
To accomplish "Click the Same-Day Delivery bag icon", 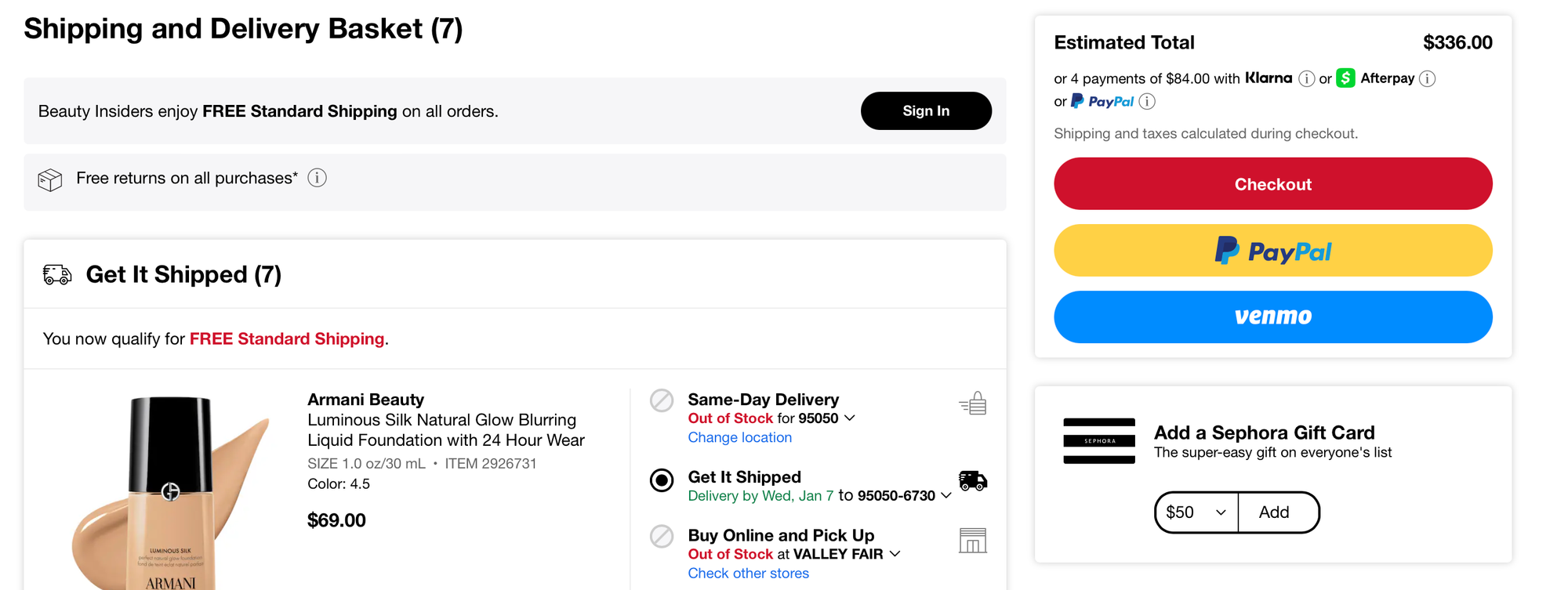I will (x=973, y=404).
